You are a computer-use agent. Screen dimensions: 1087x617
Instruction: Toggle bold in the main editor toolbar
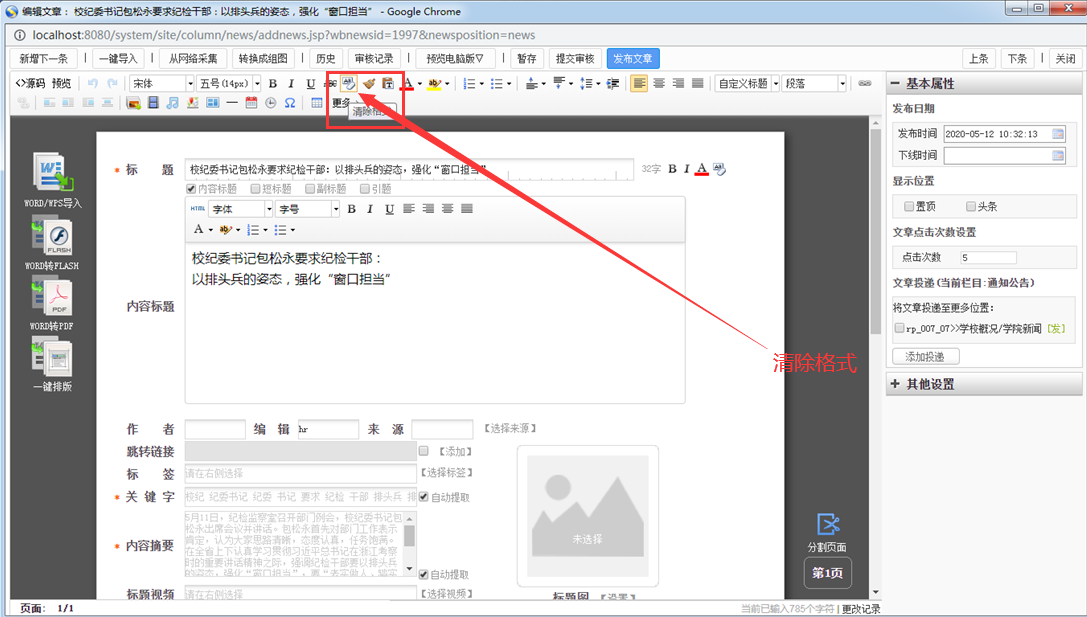(272, 84)
